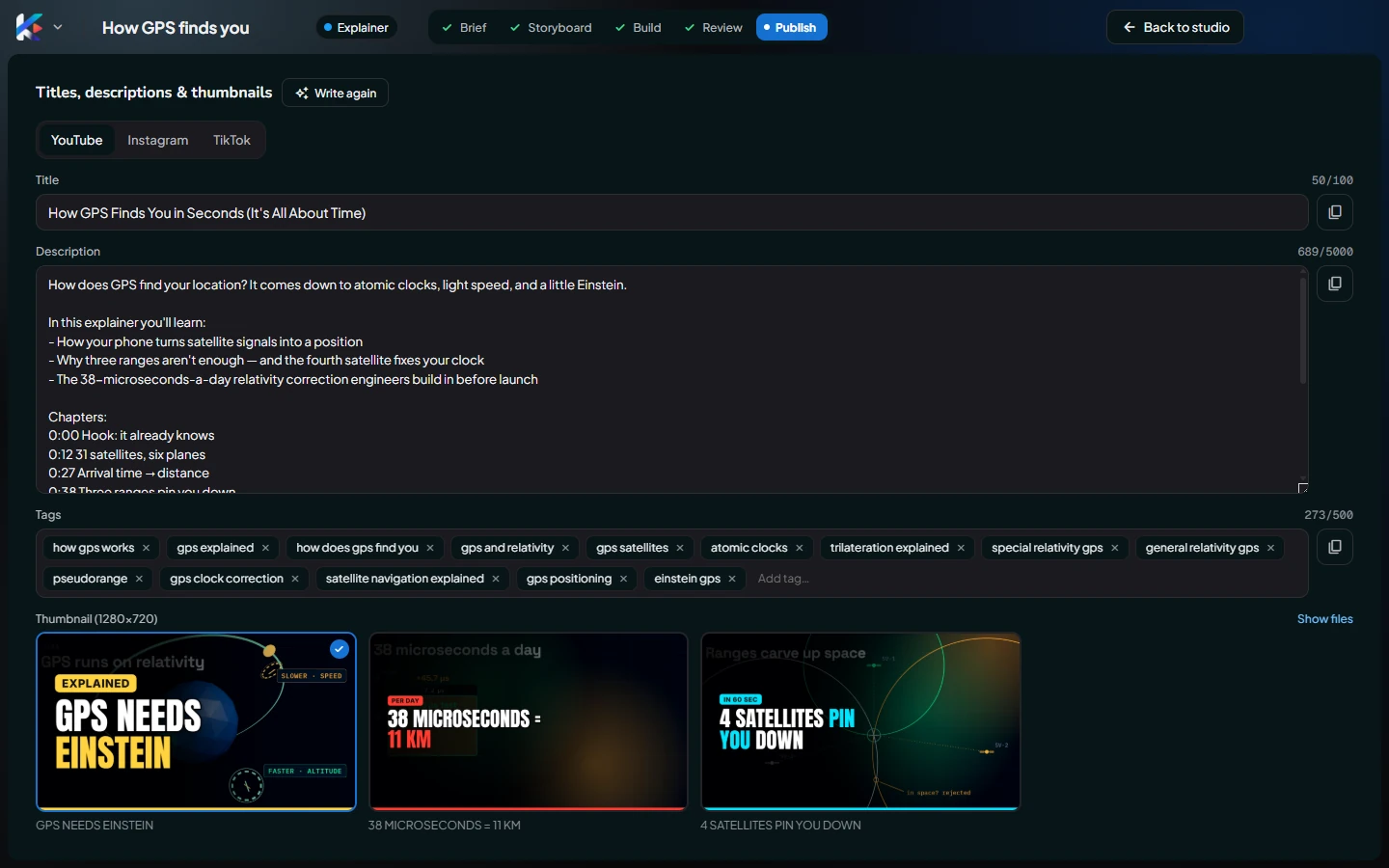Remove the 'gps satellites' tag
Screen dimensions: 1389x868
point(680,548)
